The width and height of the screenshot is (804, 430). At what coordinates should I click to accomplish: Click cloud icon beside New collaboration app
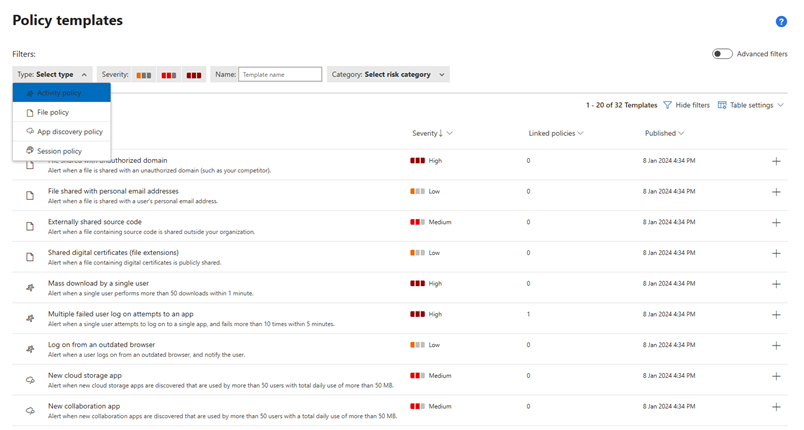coord(29,410)
